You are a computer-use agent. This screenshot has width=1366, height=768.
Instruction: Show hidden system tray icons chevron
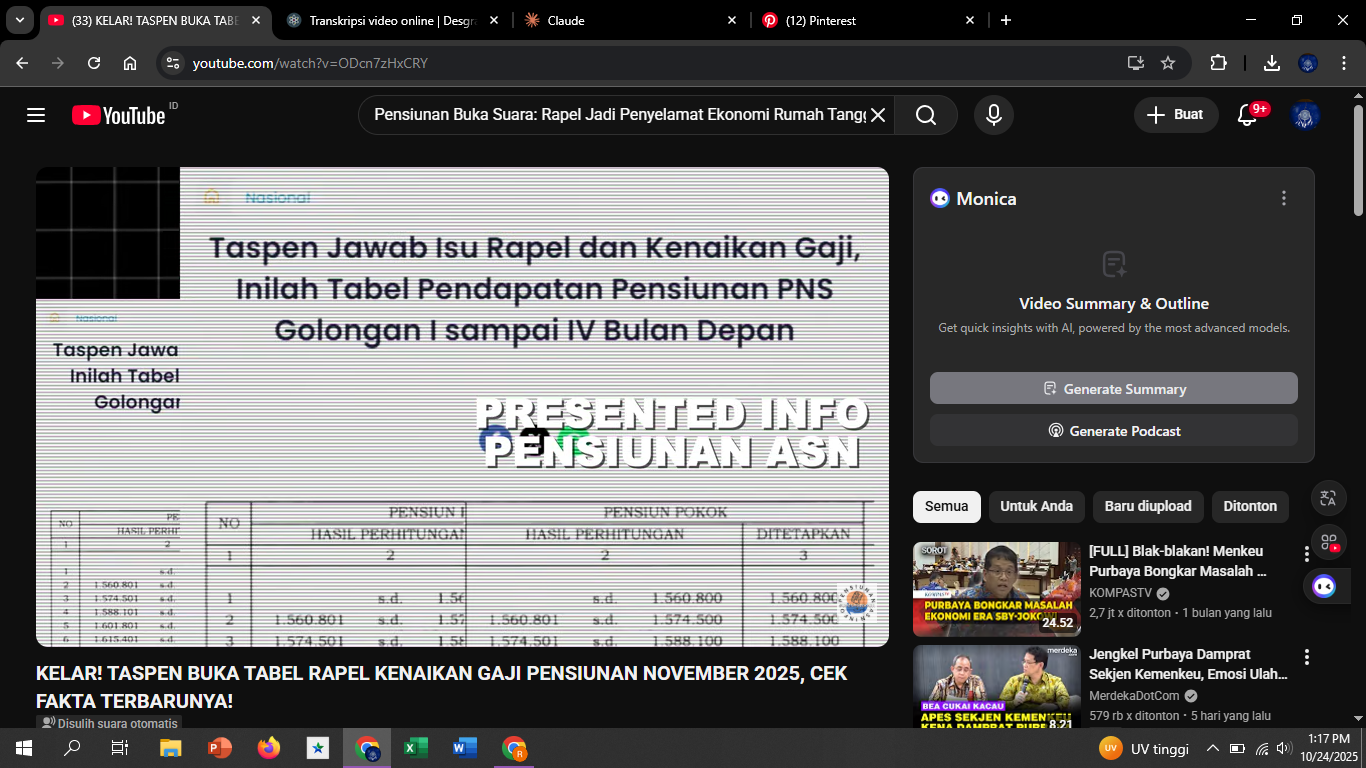point(1213,748)
